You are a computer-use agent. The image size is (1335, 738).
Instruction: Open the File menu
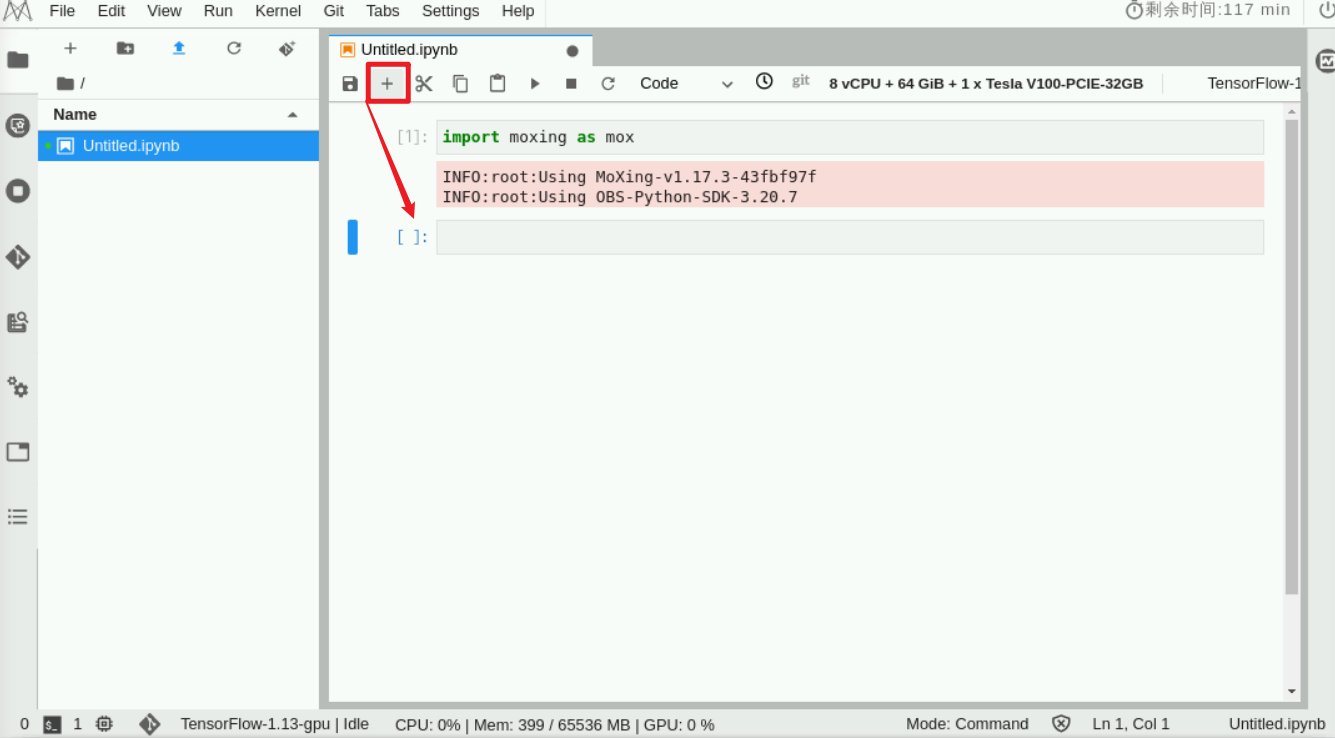point(62,11)
